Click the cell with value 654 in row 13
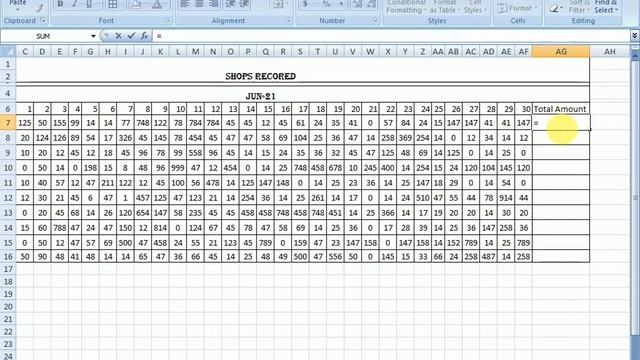This screenshot has height=360, width=640. point(143,213)
